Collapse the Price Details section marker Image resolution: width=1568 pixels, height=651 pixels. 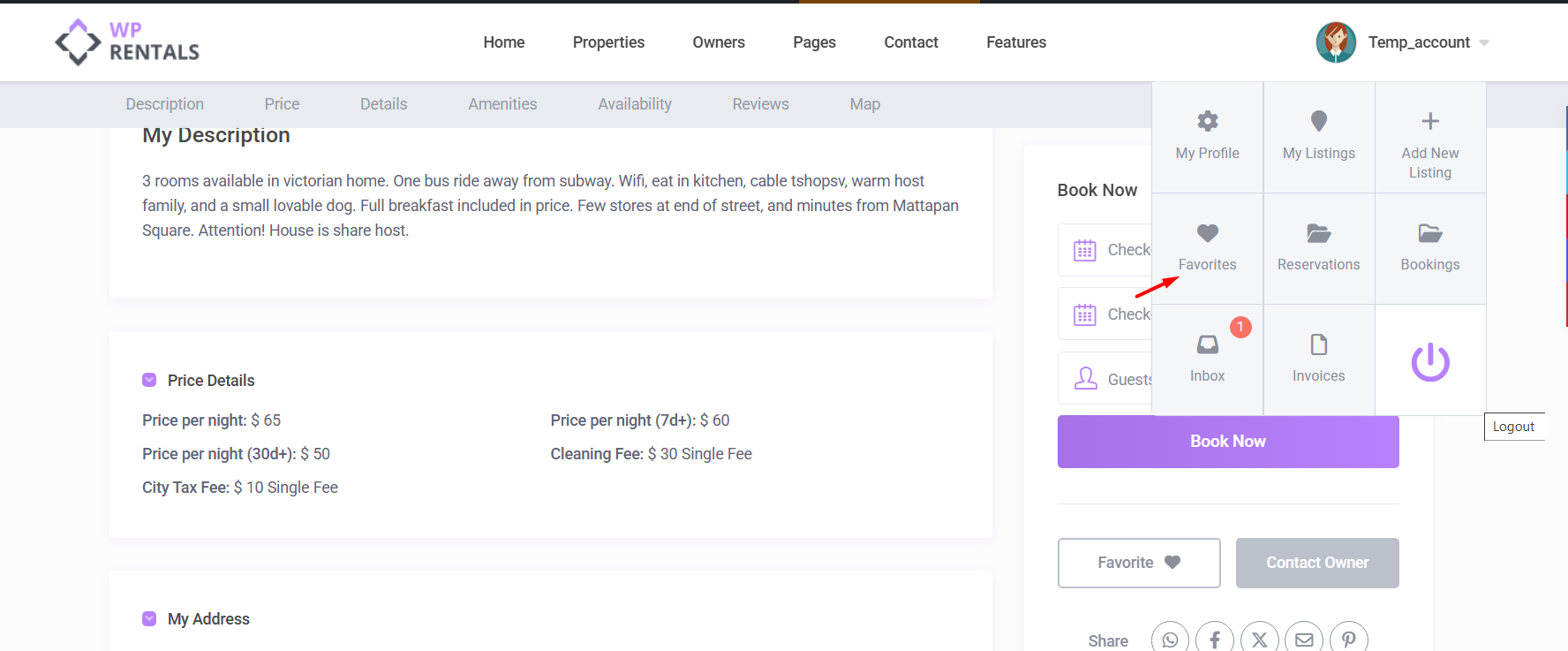coord(149,380)
